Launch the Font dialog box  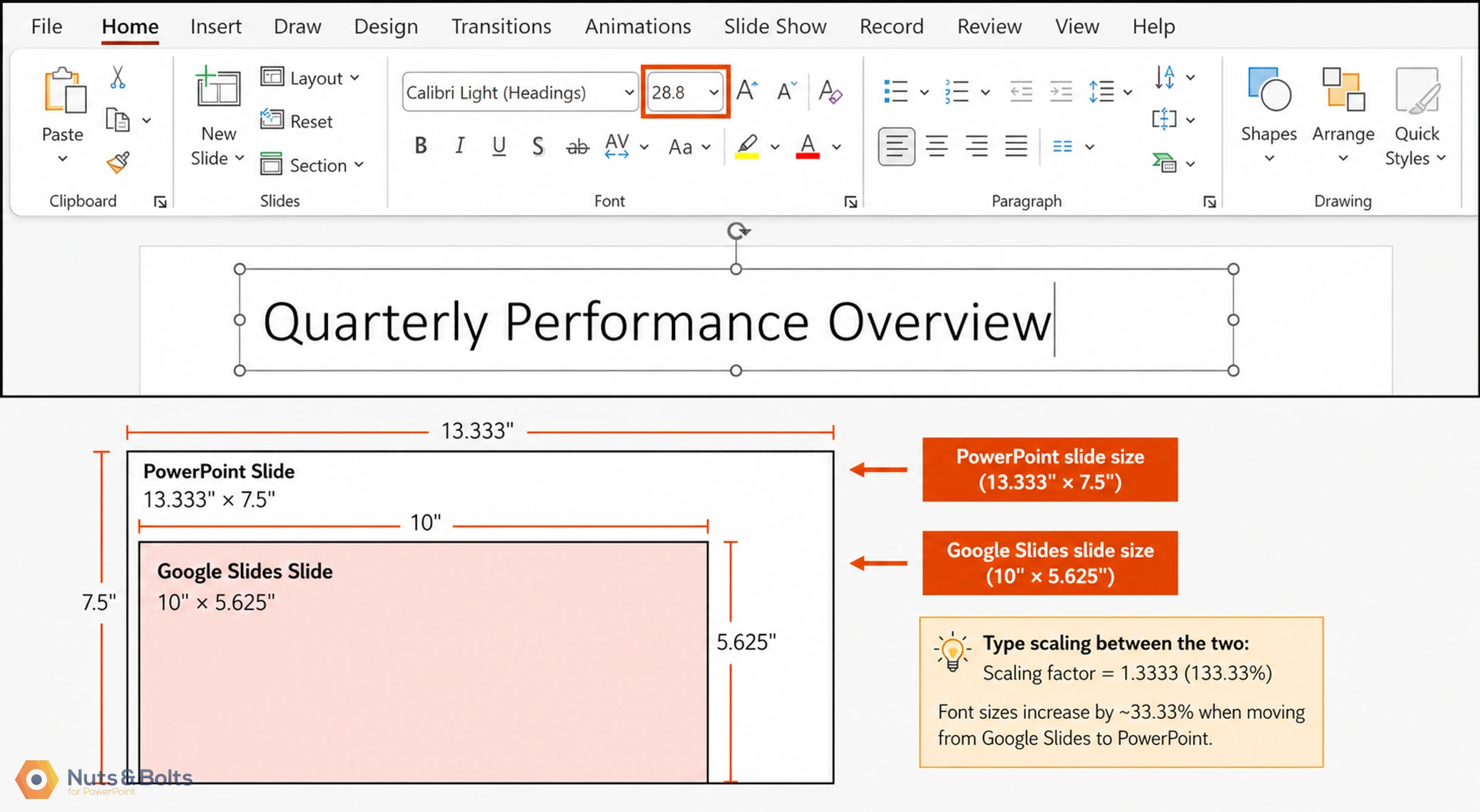(850, 202)
